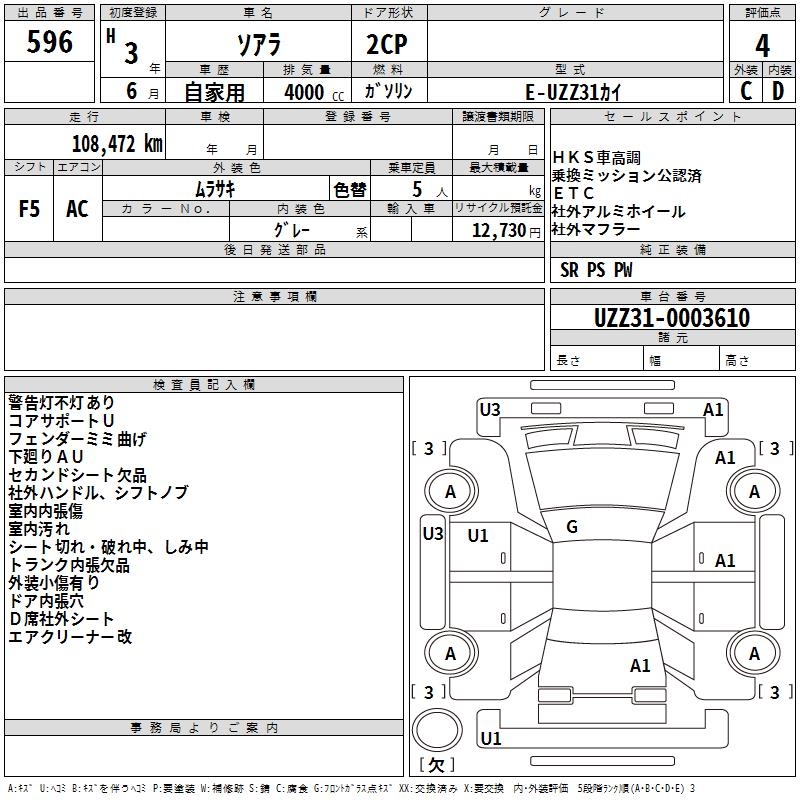Click the AC air conditioner value
800x800 pixels.
pyautogui.click(x=77, y=208)
